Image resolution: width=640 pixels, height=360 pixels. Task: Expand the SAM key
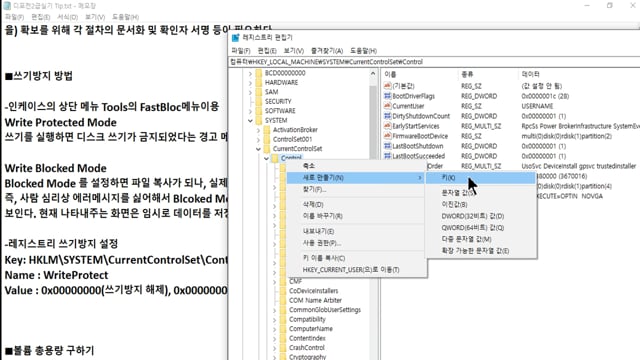point(250,92)
